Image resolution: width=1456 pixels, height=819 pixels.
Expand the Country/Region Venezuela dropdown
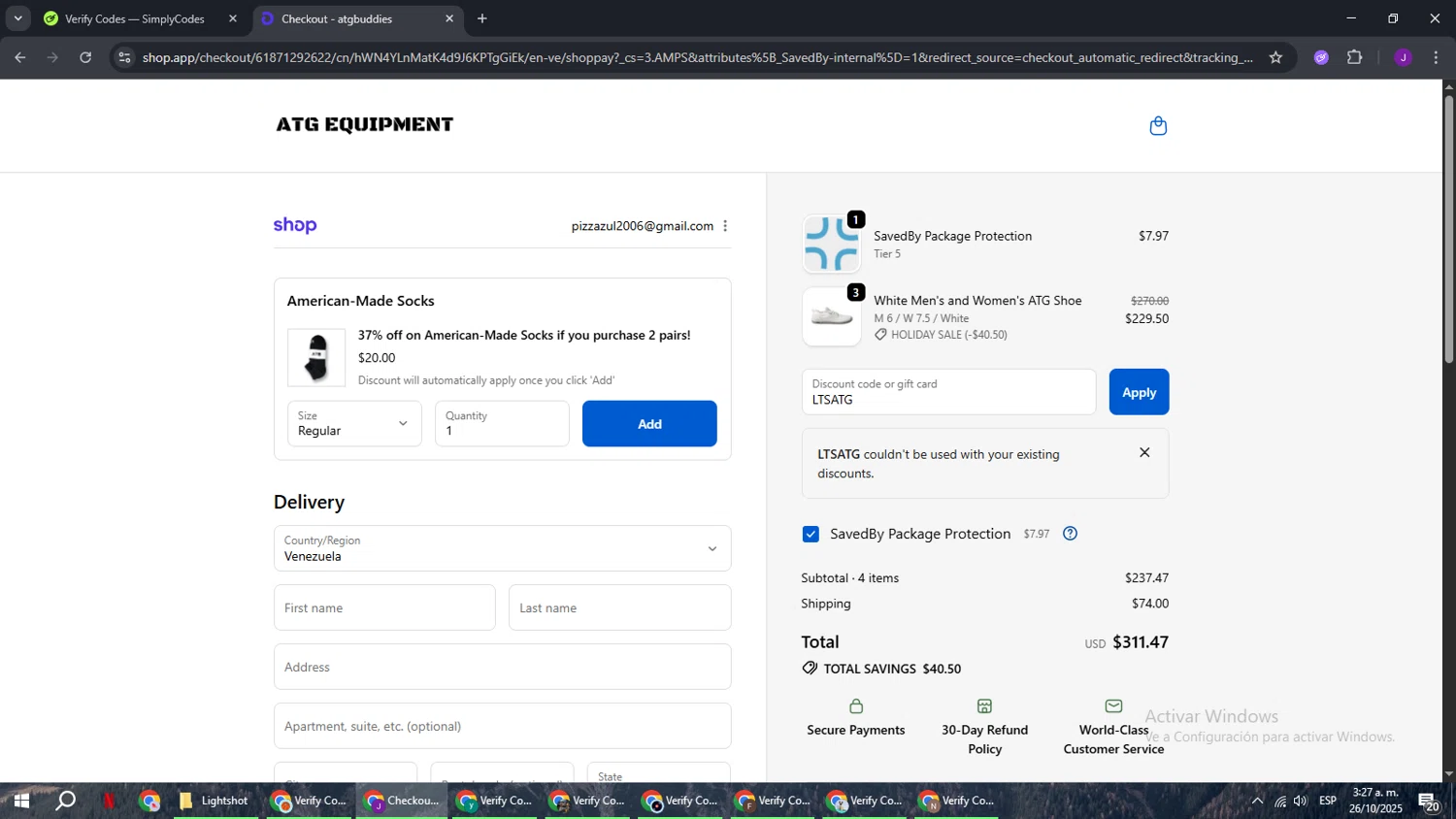pos(502,549)
